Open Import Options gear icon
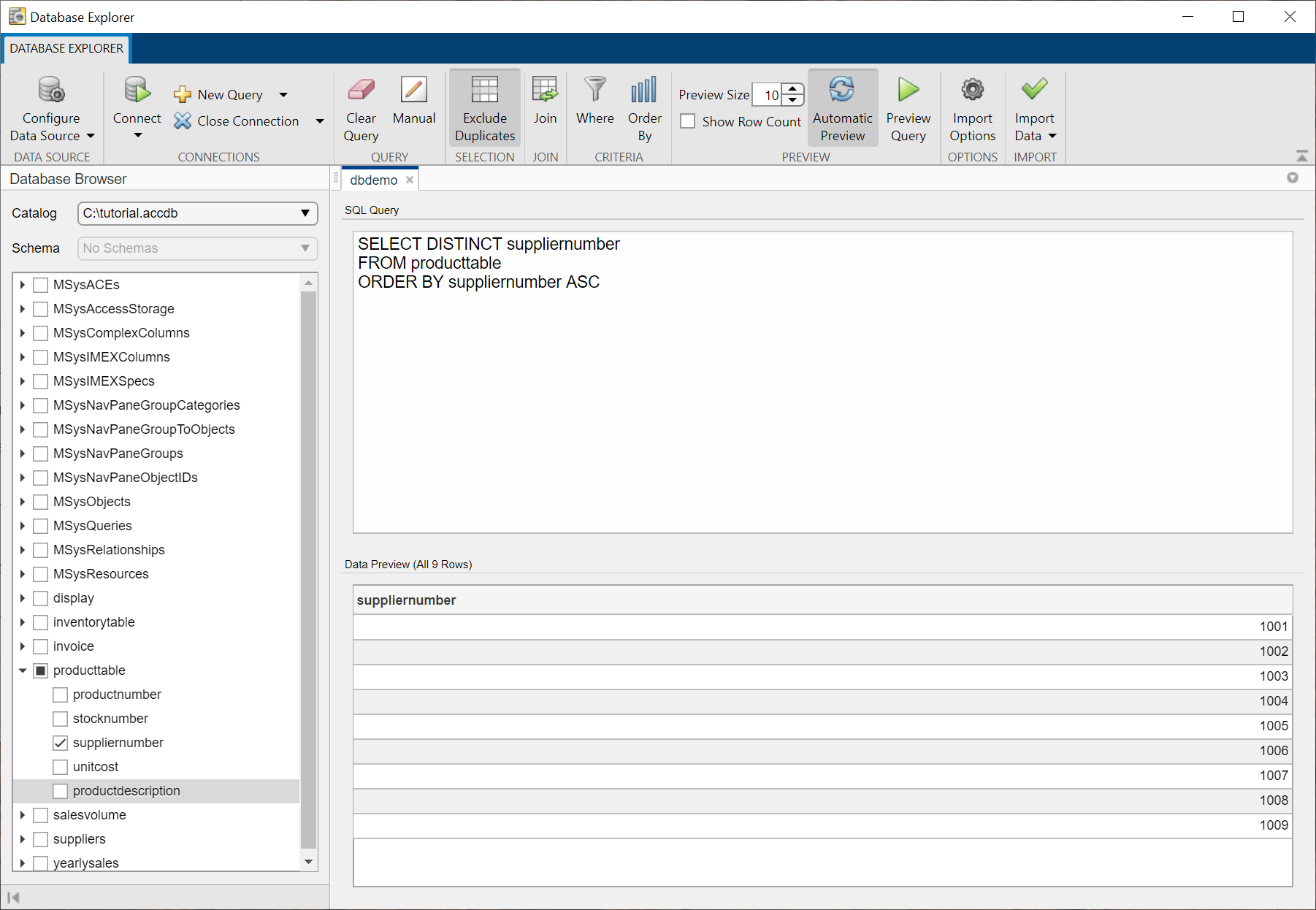The image size is (1316, 910). pos(972,91)
